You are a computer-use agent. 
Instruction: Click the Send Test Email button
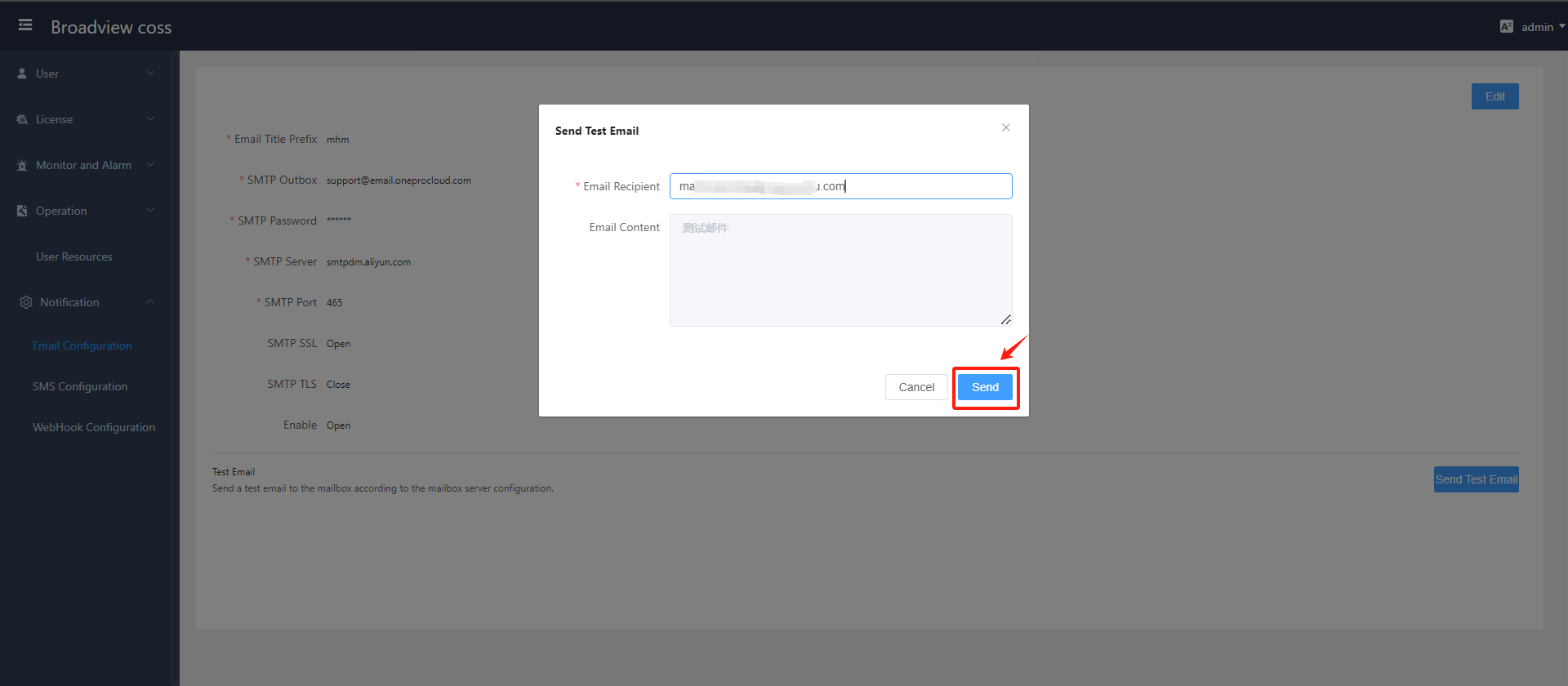[1477, 479]
